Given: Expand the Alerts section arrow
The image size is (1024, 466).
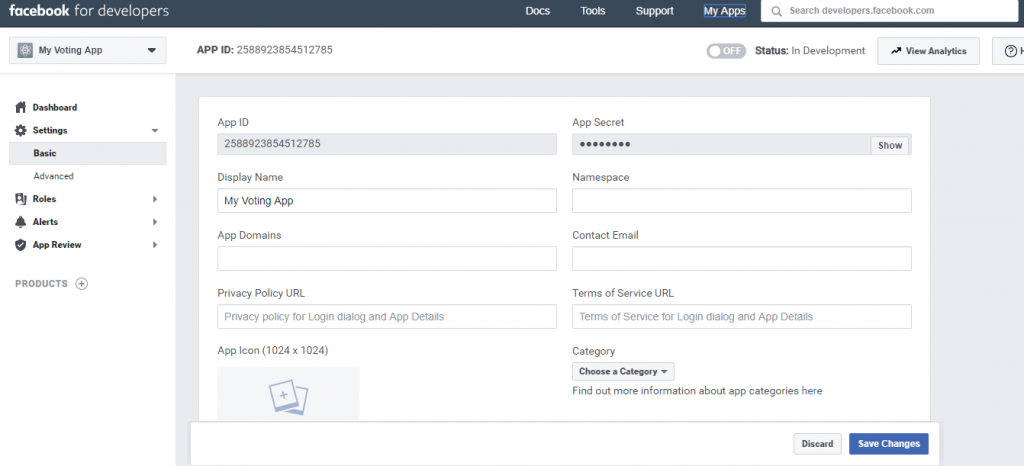Looking at the screenshot, I should coord(155,222).
